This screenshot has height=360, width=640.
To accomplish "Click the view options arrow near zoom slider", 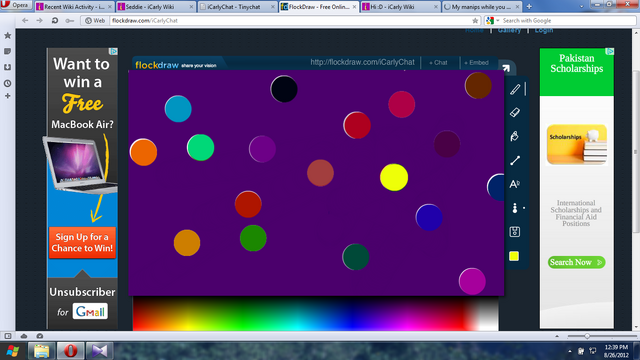I will click(557, 336).
